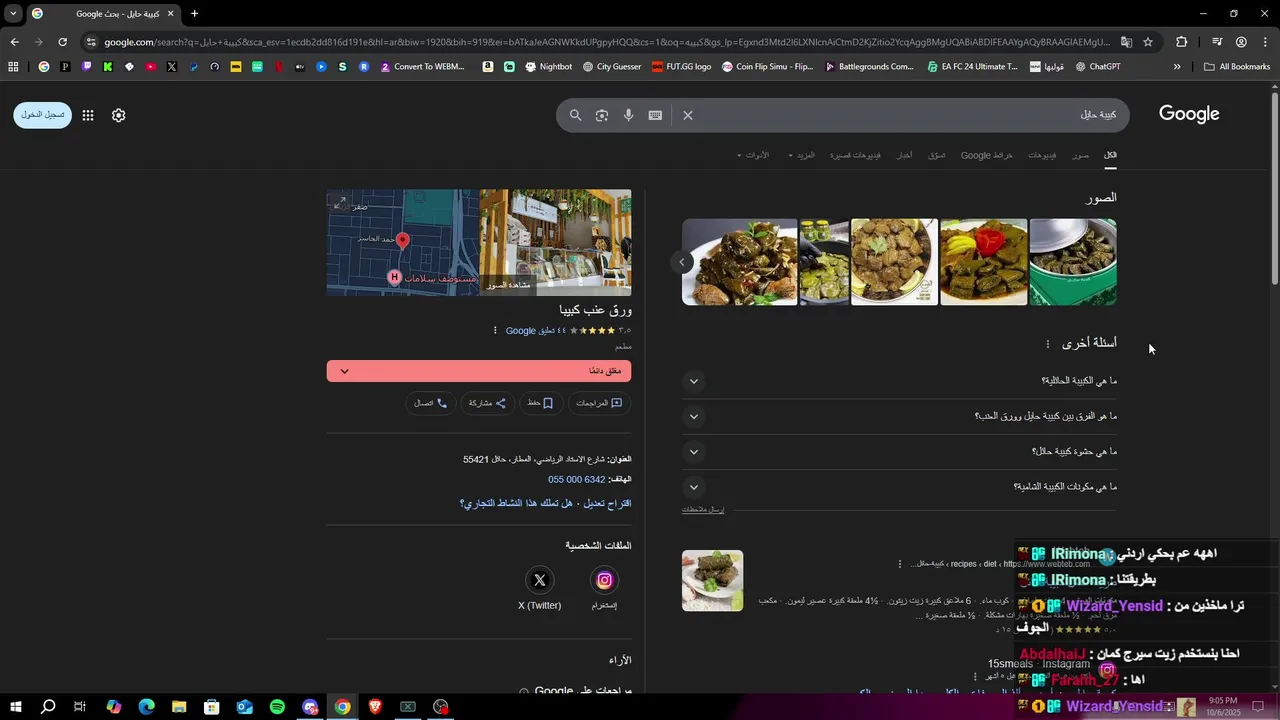The image size is (1280, 720).
Task: Open Chrome tab search dropdown
Action: [13, 13]
